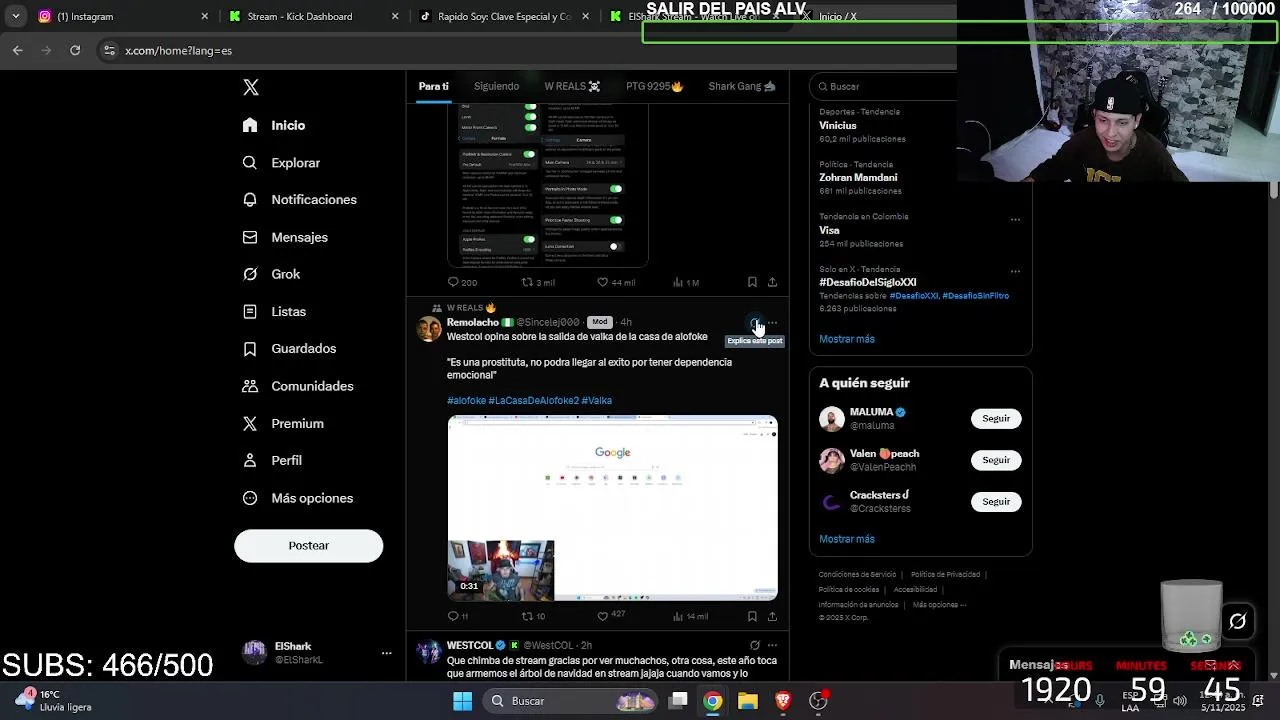The height and width of the screenshot is (720, 1280).
Task: Click the X logo in the sidebar
Action: tap(251, 87)
